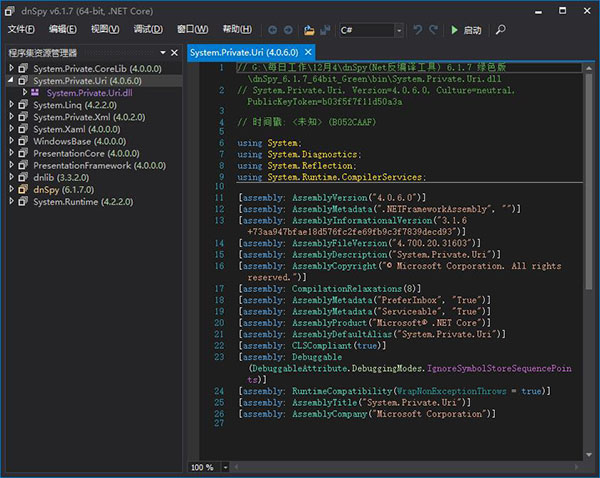Click the dnlib assembly icon
Screen dimensions: 600x478
tap(23, 177)
